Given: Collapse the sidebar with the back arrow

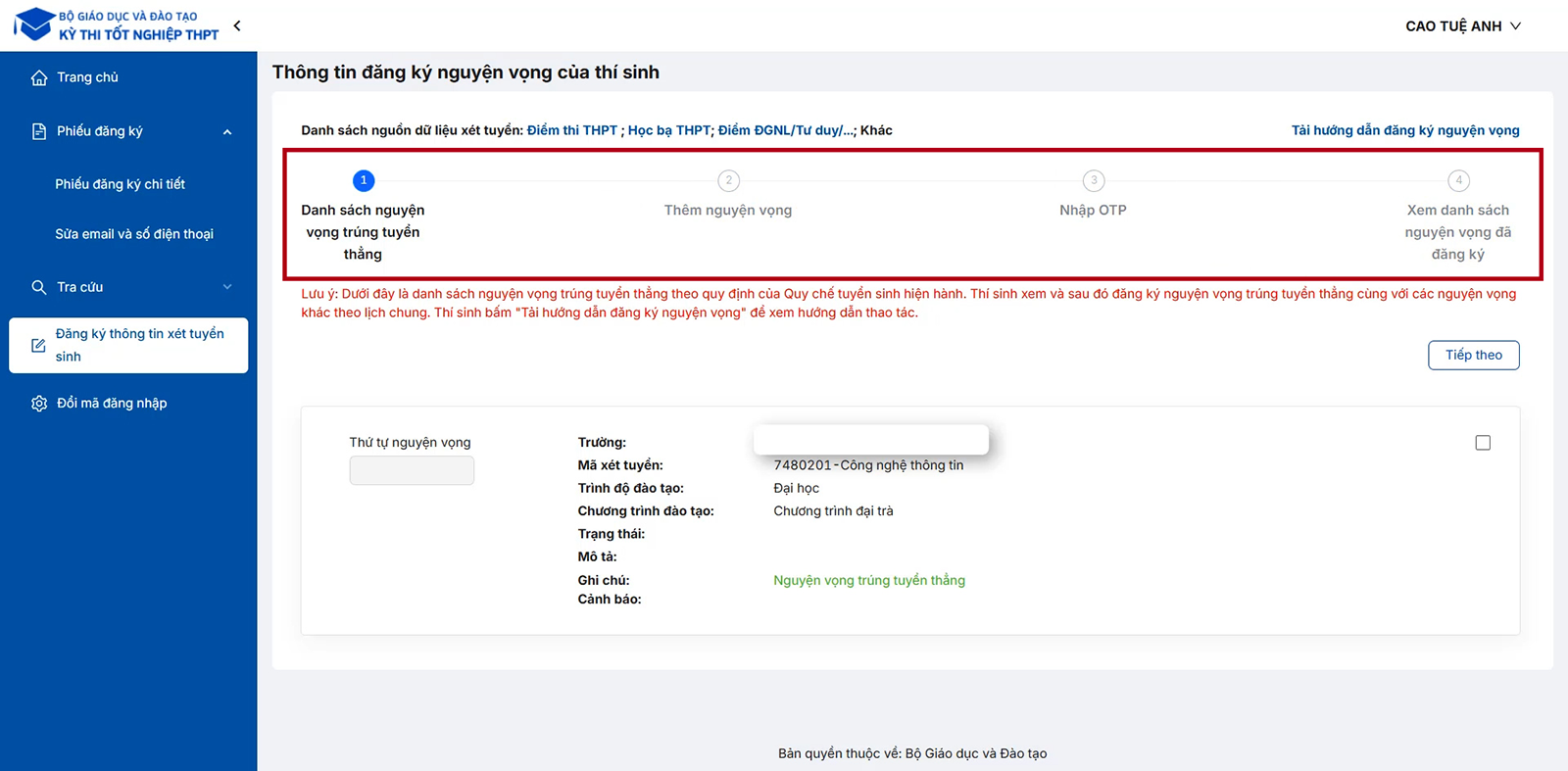Looking at the screenshot, I should [237, 25].
